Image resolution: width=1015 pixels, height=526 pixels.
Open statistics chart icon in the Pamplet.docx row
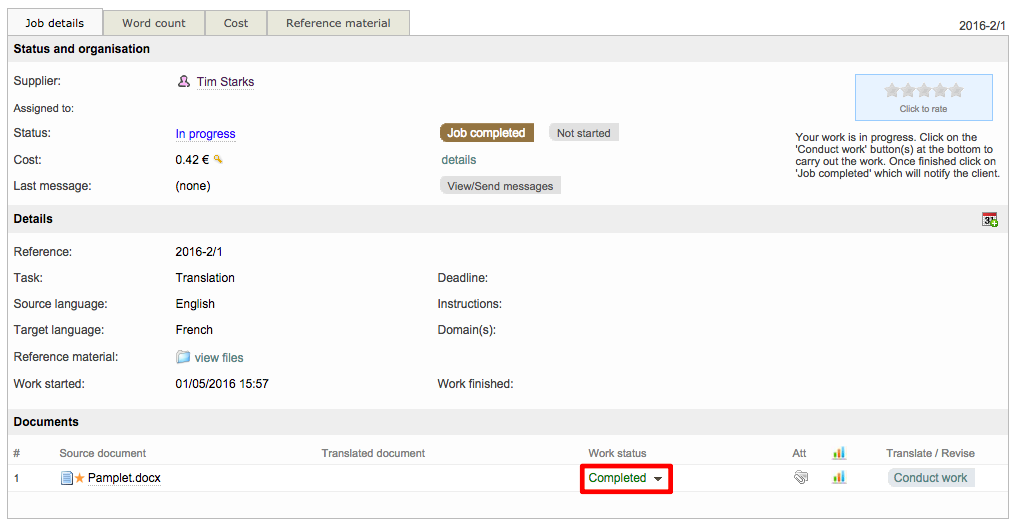click(838, 478)
